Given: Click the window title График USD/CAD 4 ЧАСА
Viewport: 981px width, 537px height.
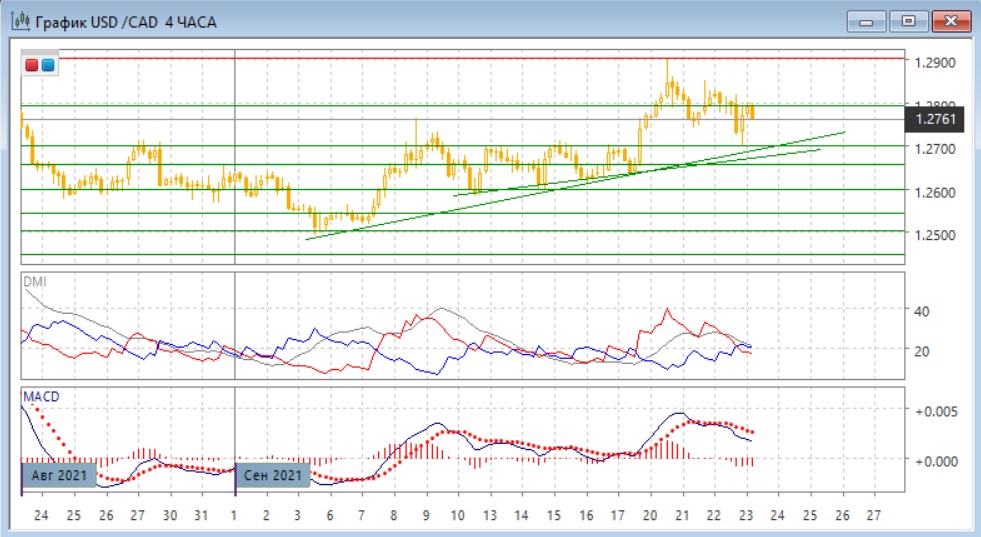Looking at the screenshot, I should 125,21.
